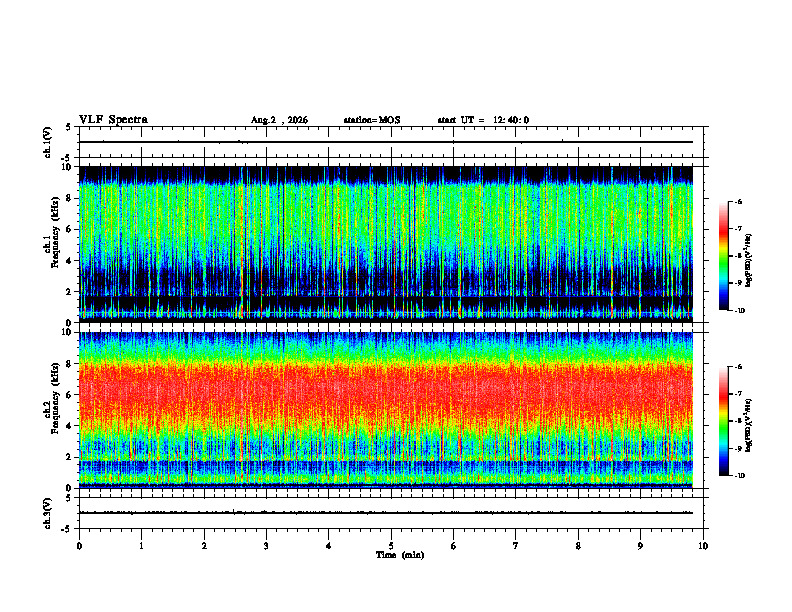Click the "-7" label on ch.2 color bar
792x612 pixels.
pos(738,394)
